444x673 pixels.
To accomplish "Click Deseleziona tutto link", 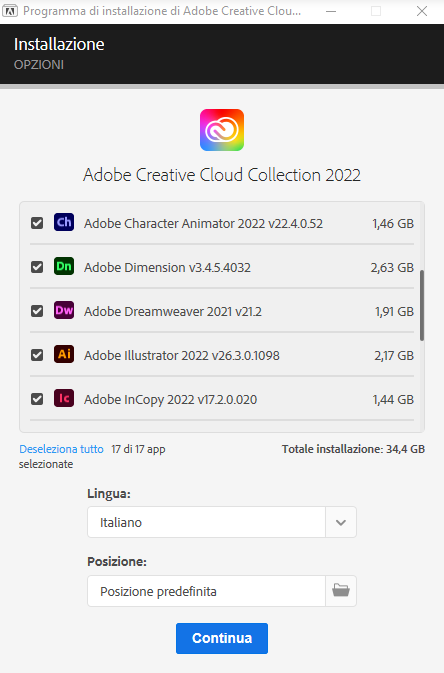I will 61,449.
